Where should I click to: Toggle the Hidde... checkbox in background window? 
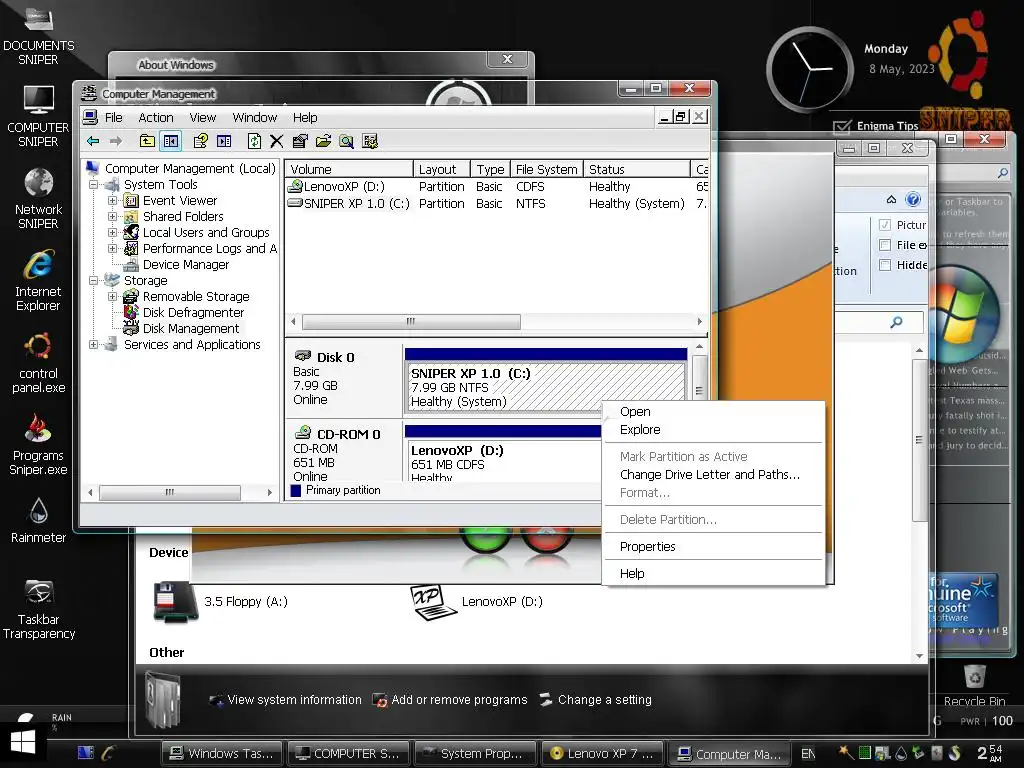tap(885, 264)
